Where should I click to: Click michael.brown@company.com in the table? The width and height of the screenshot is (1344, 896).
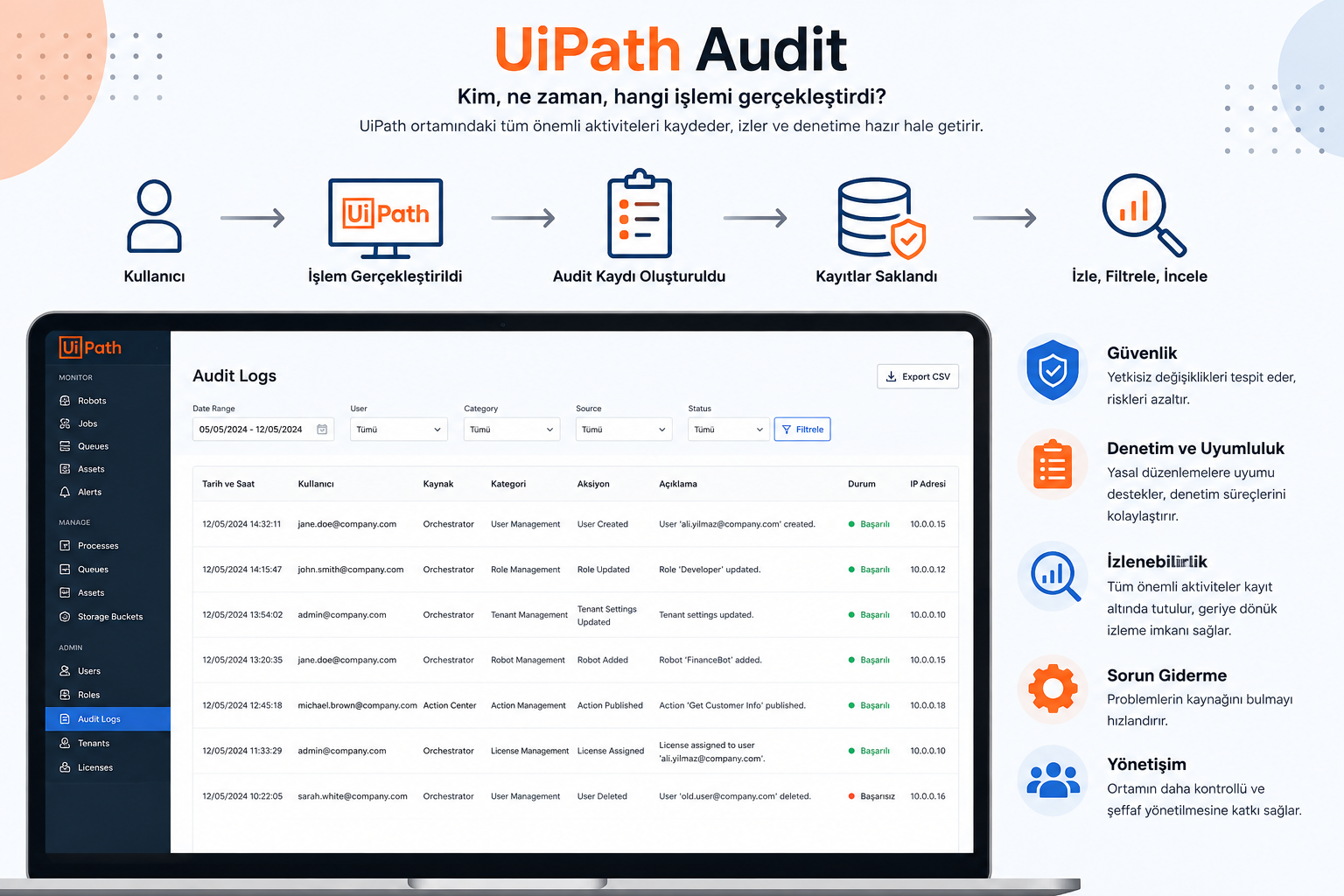point(357,705)
